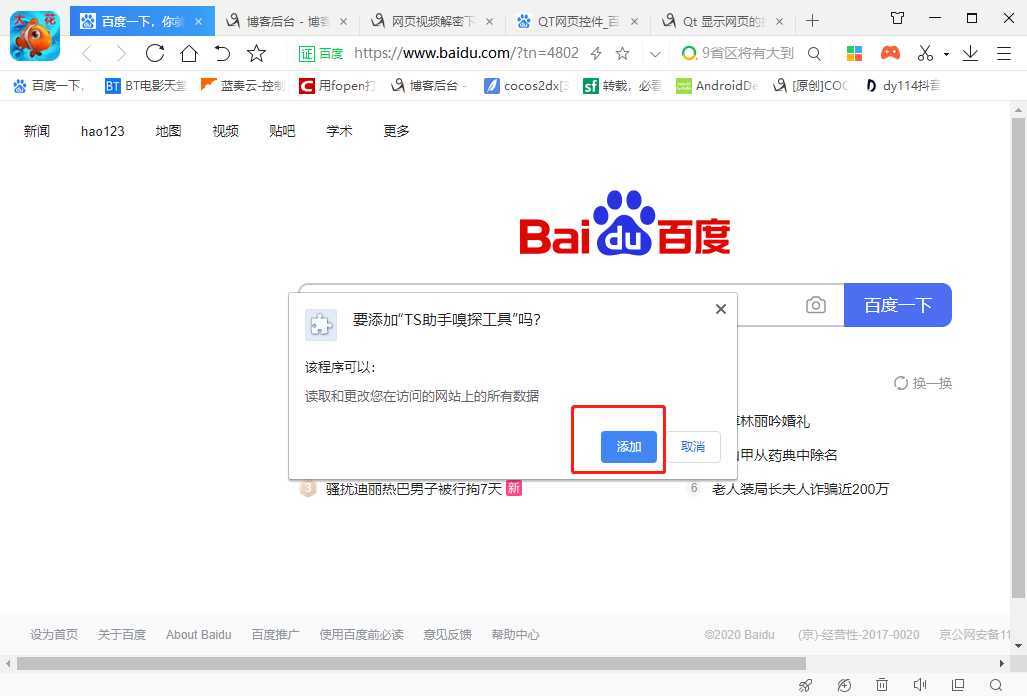
Task: Click the camera image-search icon
Action: (815, 305)
